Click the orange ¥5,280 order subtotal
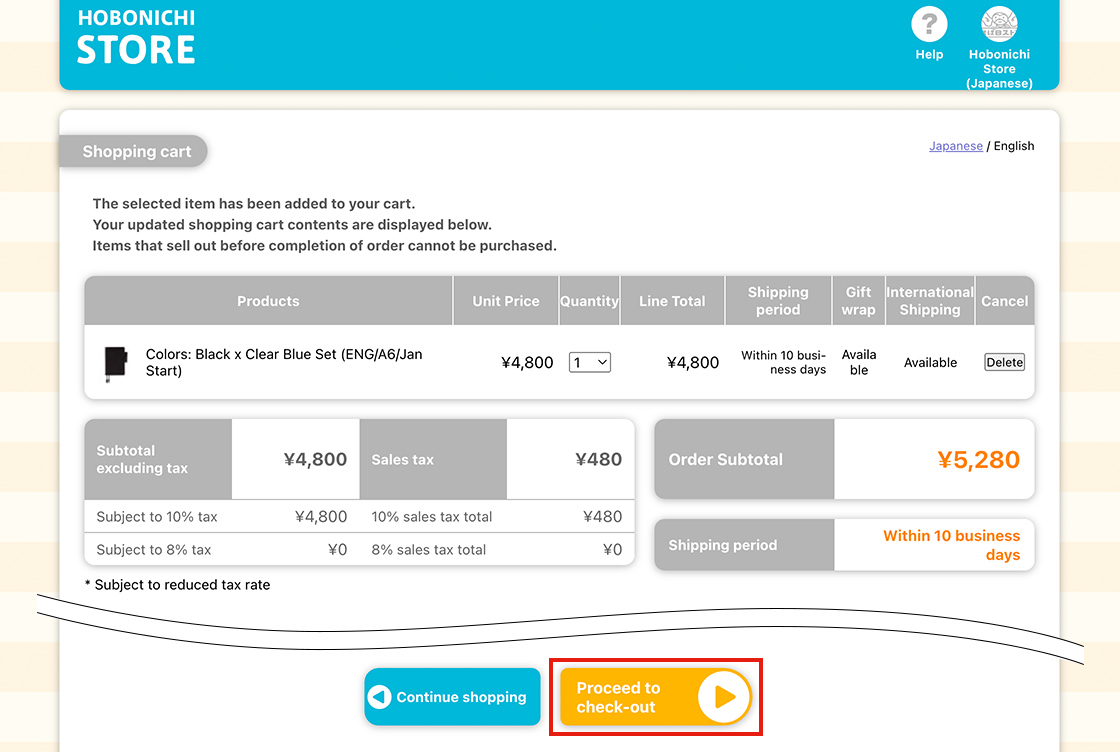Screen dimensions: 1120x752 pyautogui.click(x=978, y=460)
